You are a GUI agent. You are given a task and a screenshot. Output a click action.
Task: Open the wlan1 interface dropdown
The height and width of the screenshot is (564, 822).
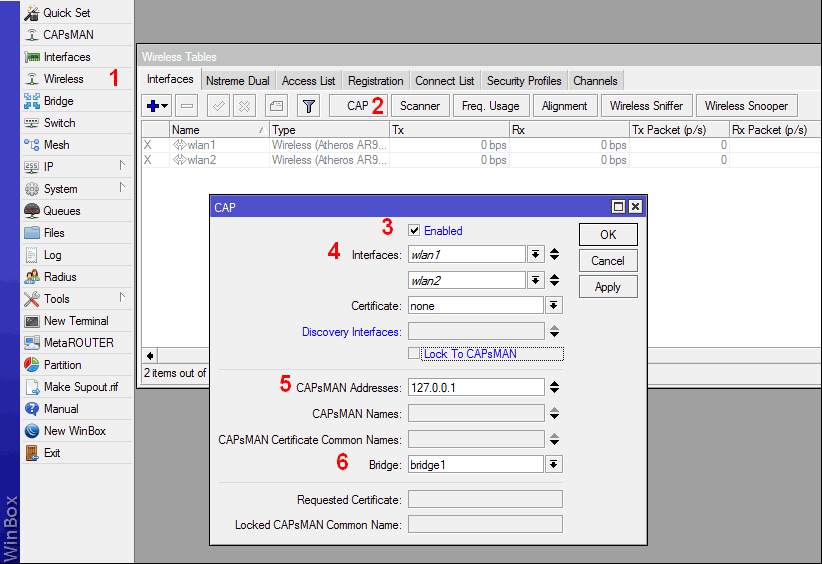coord(535,255)
